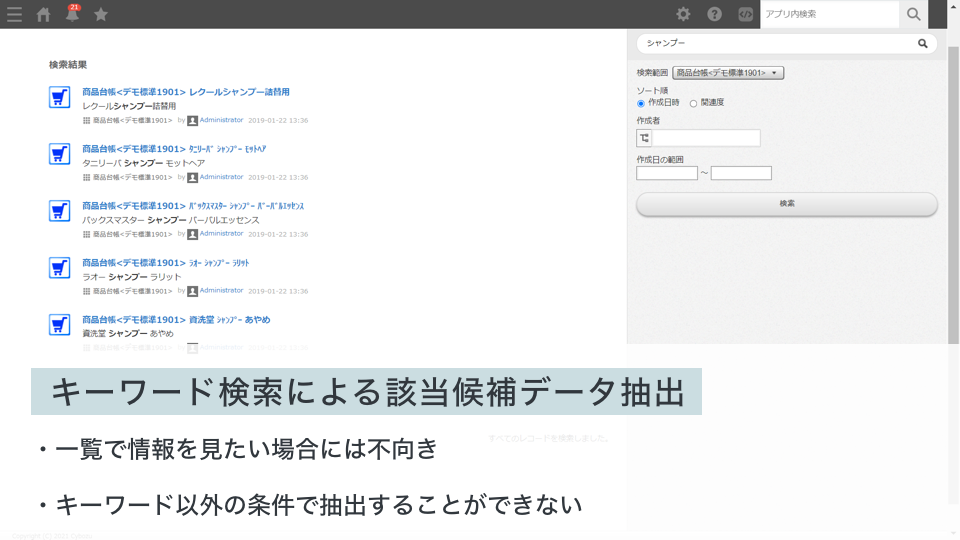
Task: Open result ラオー シャンプー ラリット link
Action: click(x=166, y=263)
